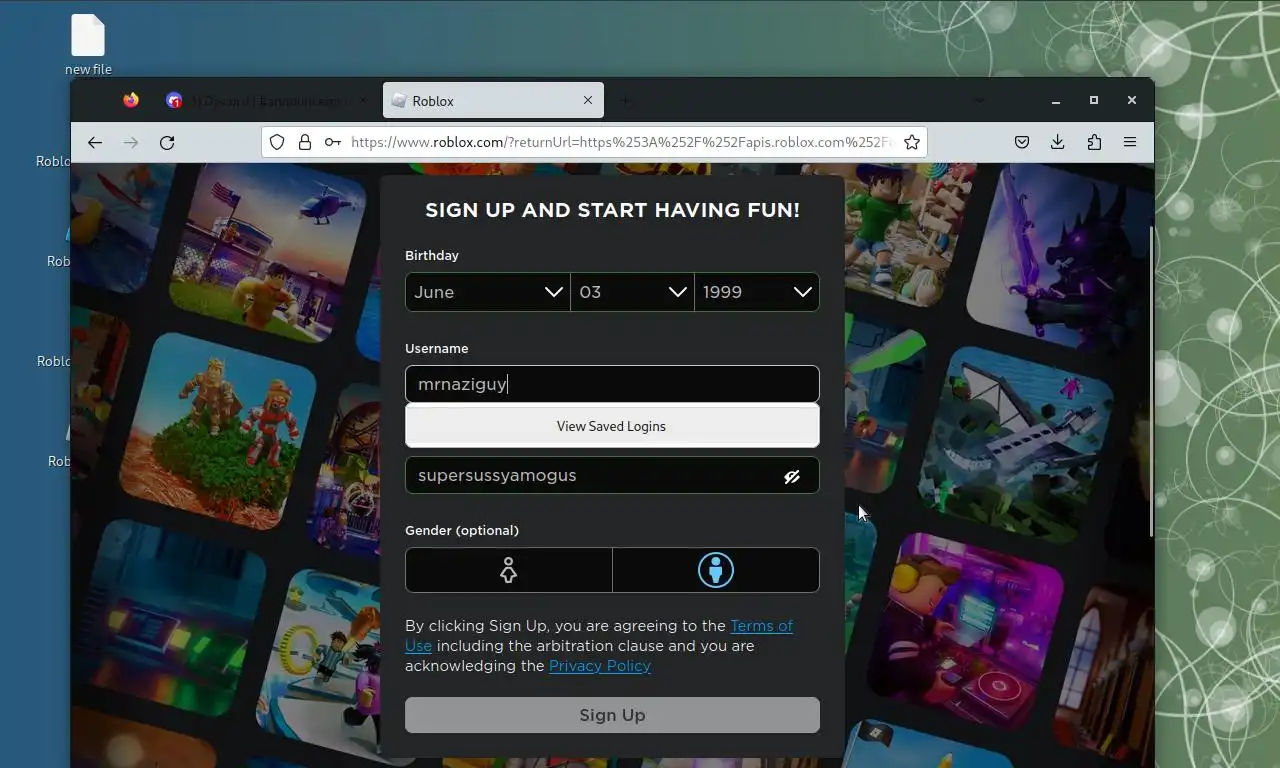Select the 'new file' desktop icon
This screenshot has height=768, width=1280.
[88, 45]
